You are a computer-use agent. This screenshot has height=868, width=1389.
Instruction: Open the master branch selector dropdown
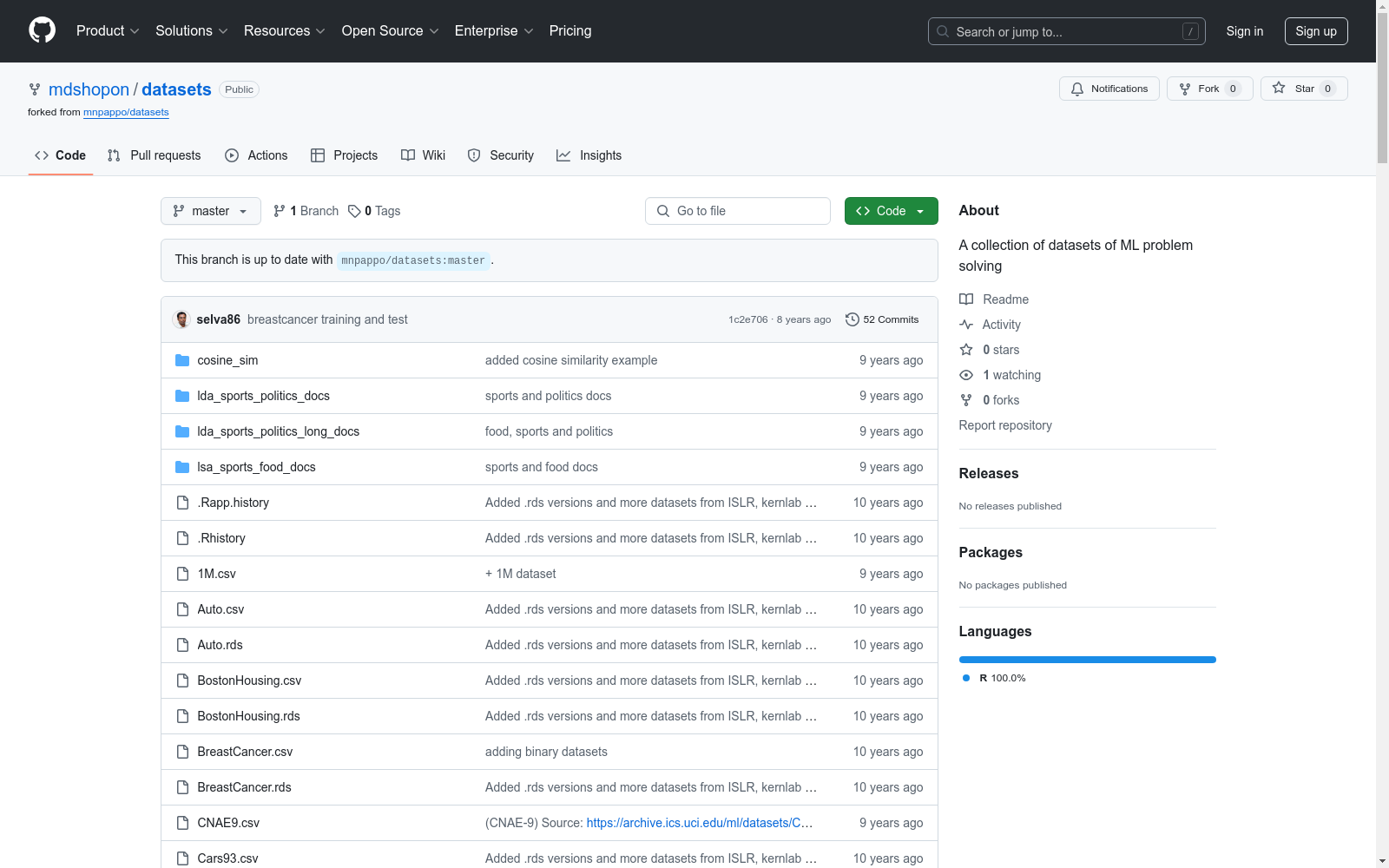tap(211, 211)
